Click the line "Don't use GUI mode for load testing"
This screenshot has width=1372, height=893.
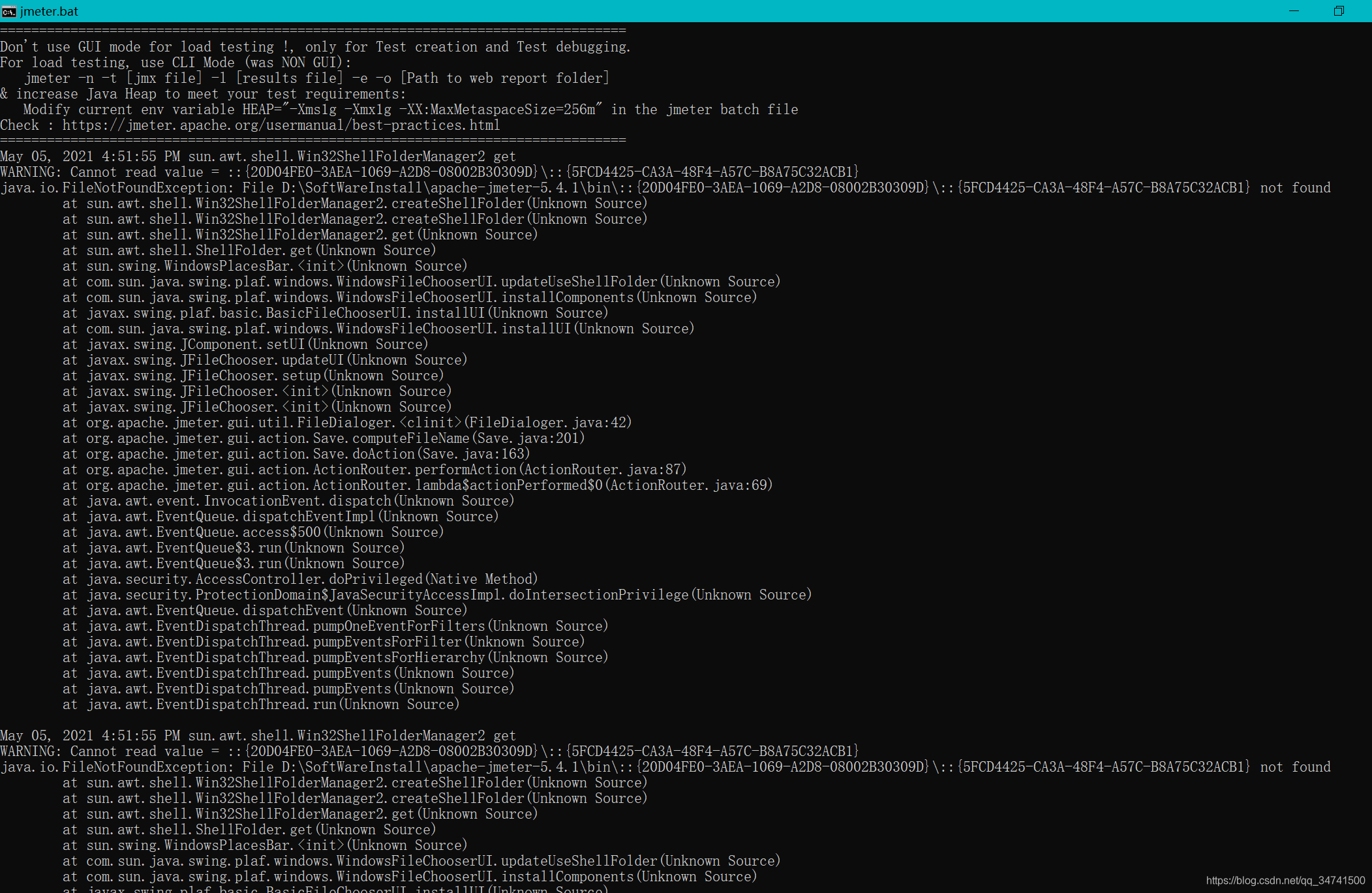point(316,47)
